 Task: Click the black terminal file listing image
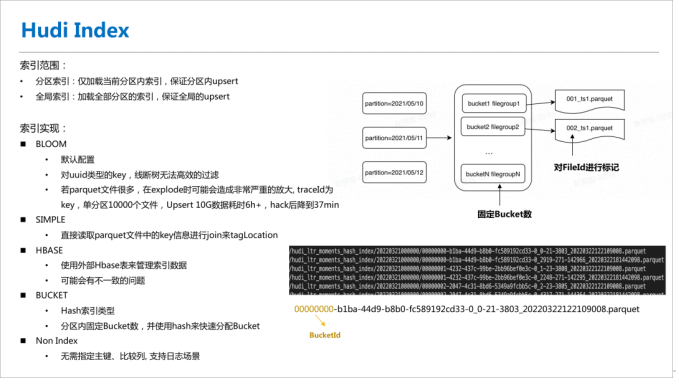[477, 271]
